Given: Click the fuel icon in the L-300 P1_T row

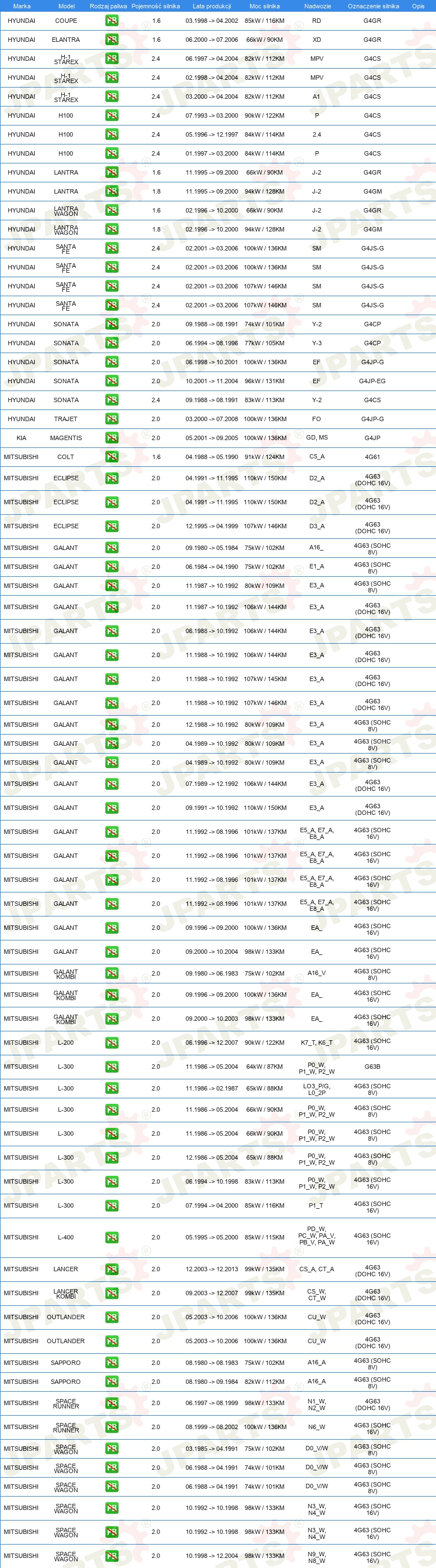Looking at the screenshot, I should coord(112,1205).
